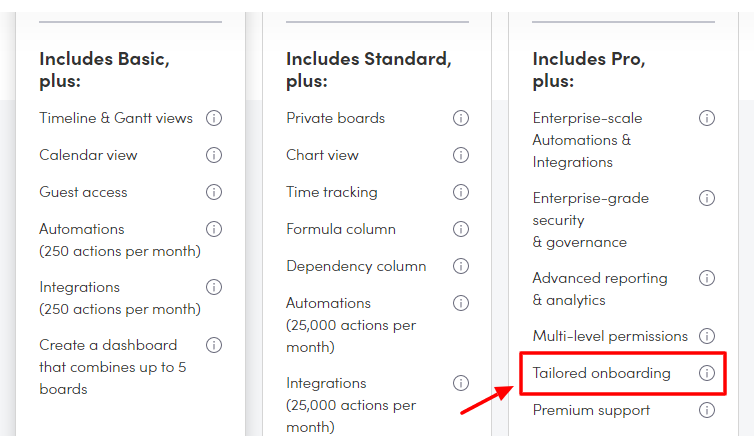The width and height of the screenshot is (754, 436).
Task: Click the Premium support info icon
Action: click(707, 410)
